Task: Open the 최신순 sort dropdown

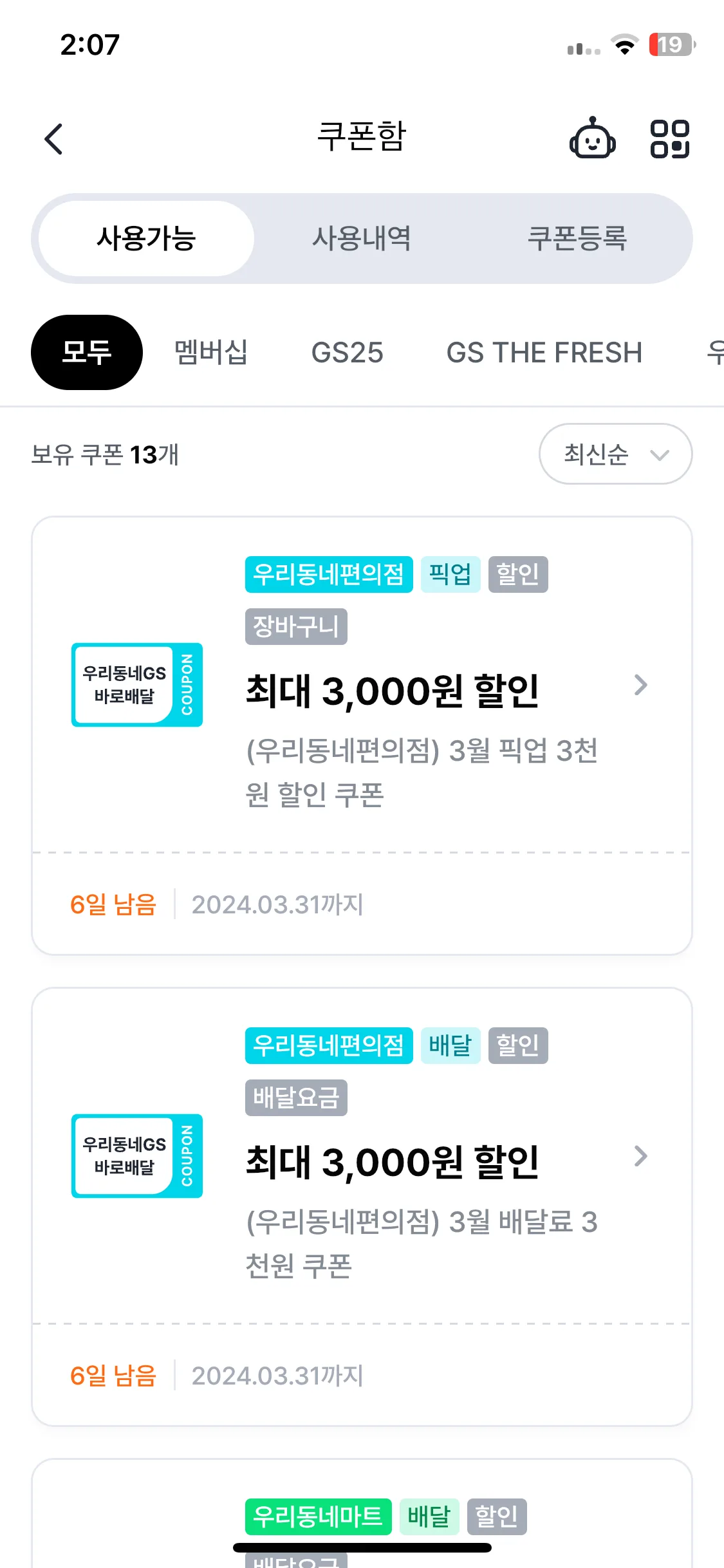Action: point(615,454)
